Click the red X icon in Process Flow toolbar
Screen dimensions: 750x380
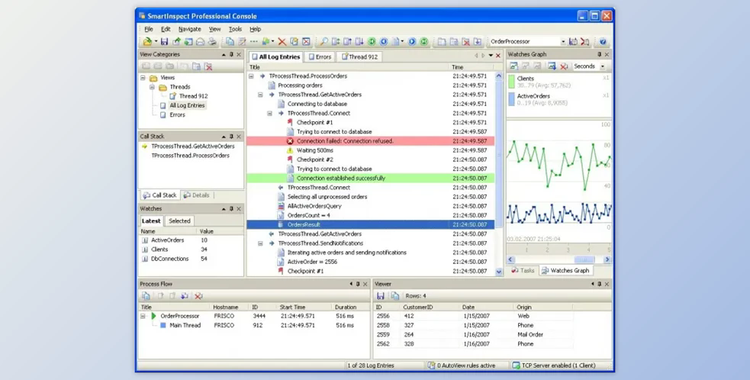[199, 296]
